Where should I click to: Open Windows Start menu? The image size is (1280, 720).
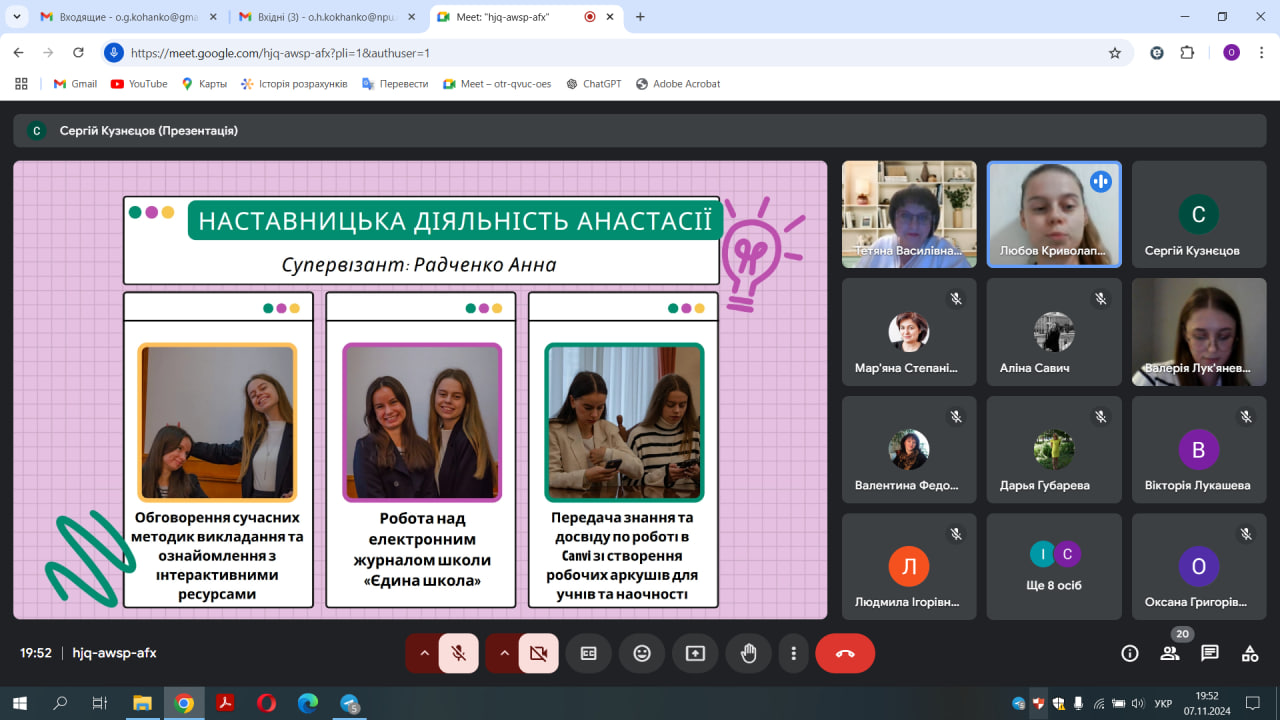(19, 703)
